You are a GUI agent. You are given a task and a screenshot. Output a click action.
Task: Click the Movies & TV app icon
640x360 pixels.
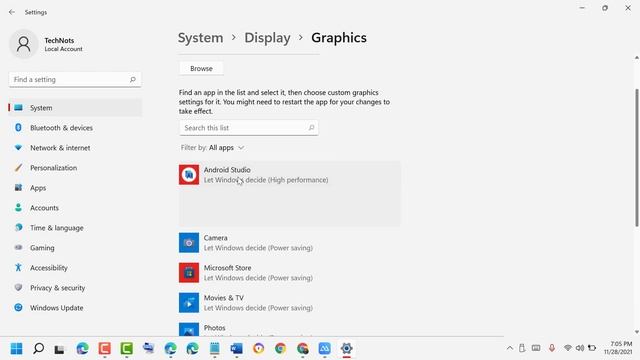189,303
